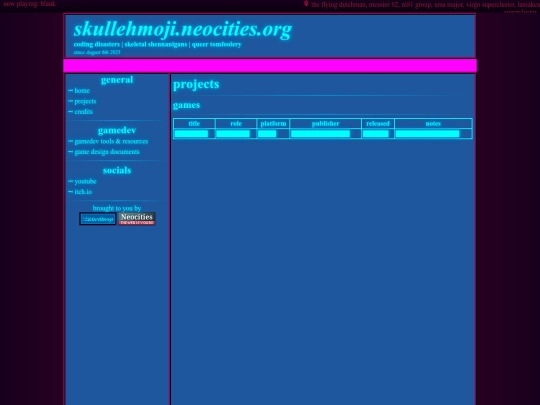This screenshot has width=540, height=405.
Task: Click the skullehmoji site badge
Action: (x=98, y=219)
